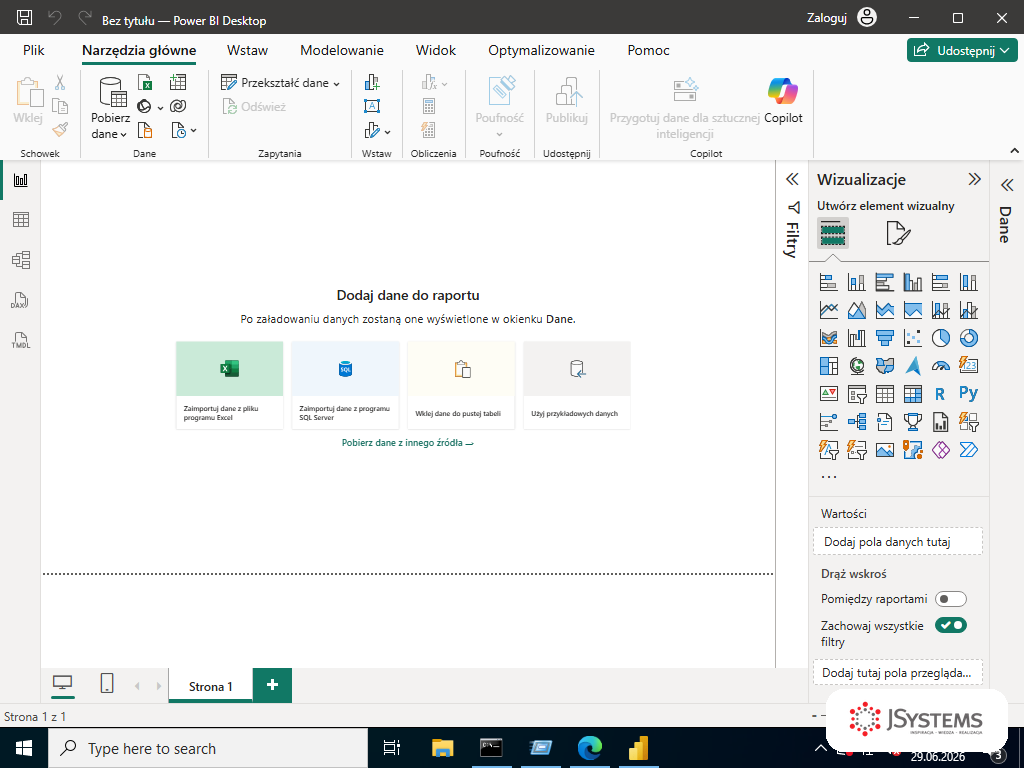Expand the Filtry pane with double chevron

(x=792, y=180)
